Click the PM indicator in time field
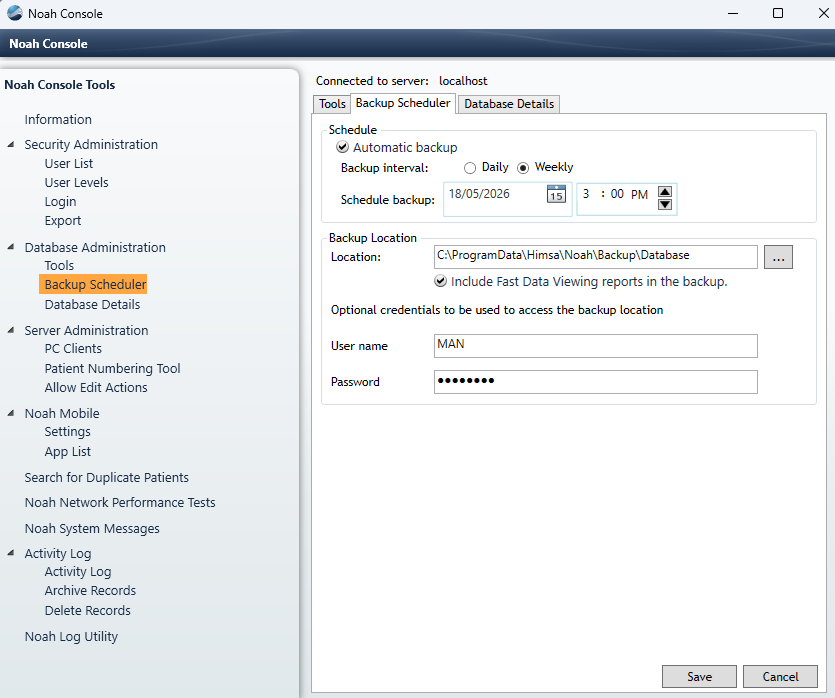Image resolution: width=835 pixels, height=698 pixels. pyautogui.click(x=639, y=194)
